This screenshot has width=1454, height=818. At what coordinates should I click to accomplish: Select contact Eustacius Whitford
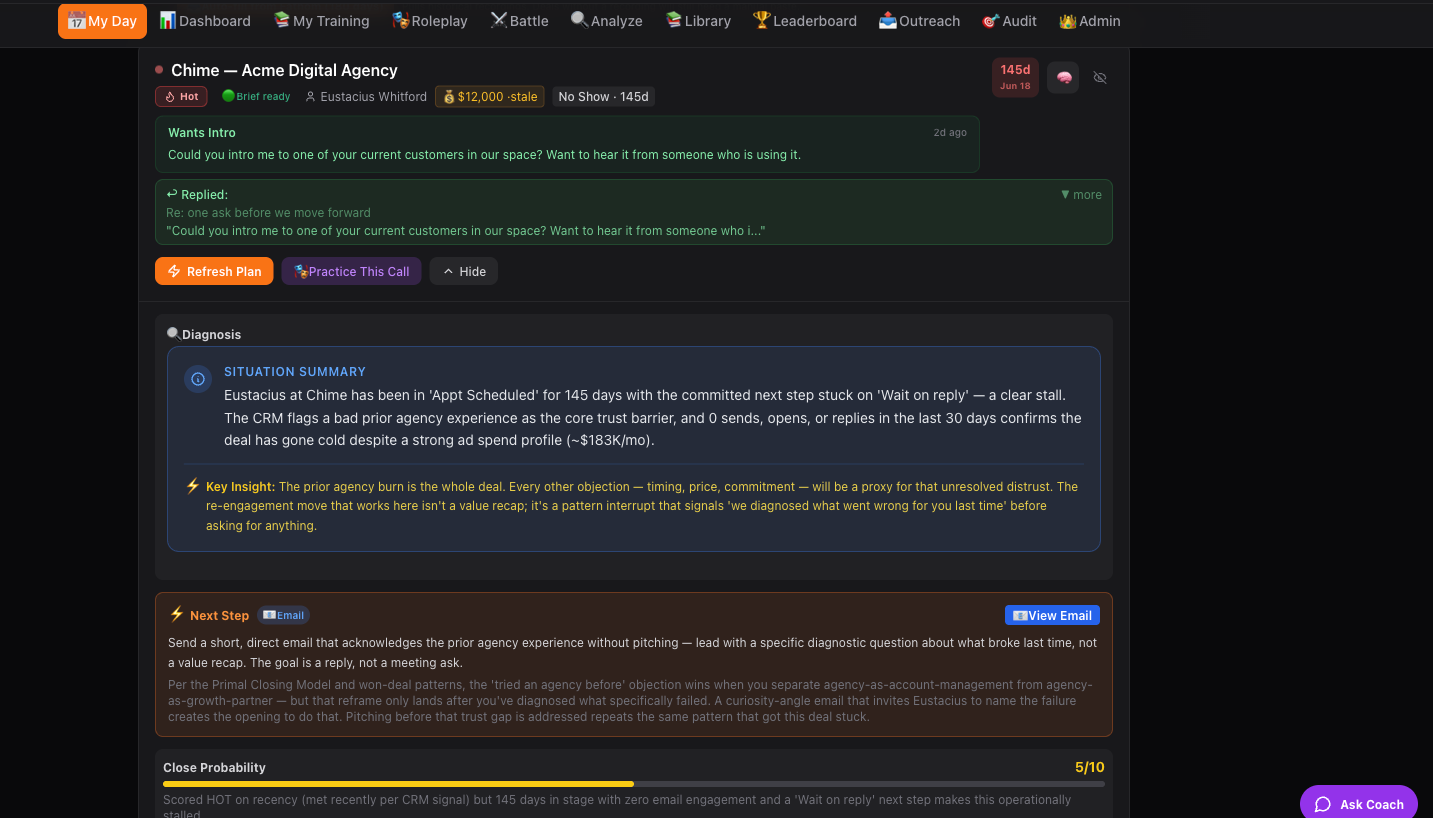[366, 97]
